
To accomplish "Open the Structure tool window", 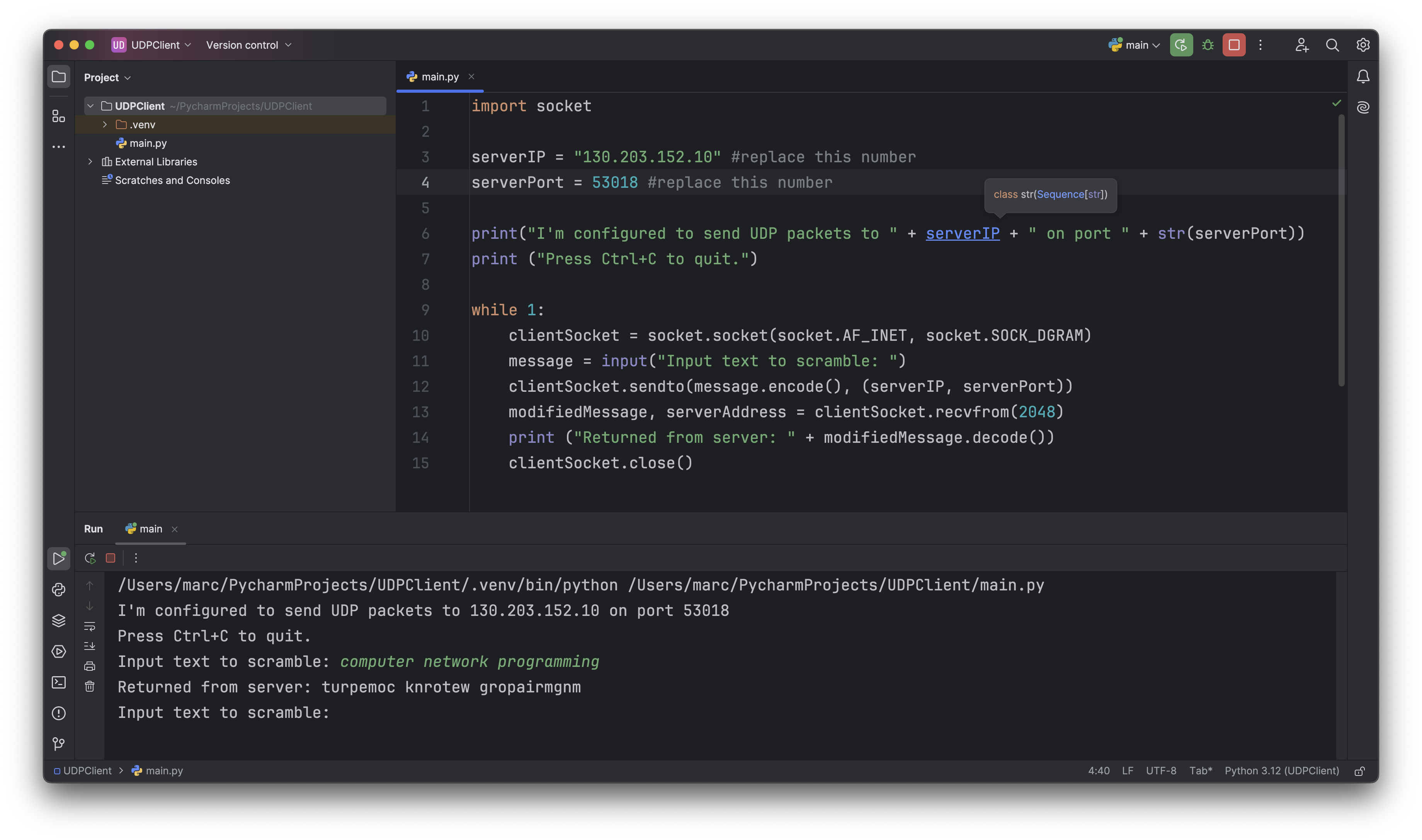I will pyautogui.click(x=58, y=116).
